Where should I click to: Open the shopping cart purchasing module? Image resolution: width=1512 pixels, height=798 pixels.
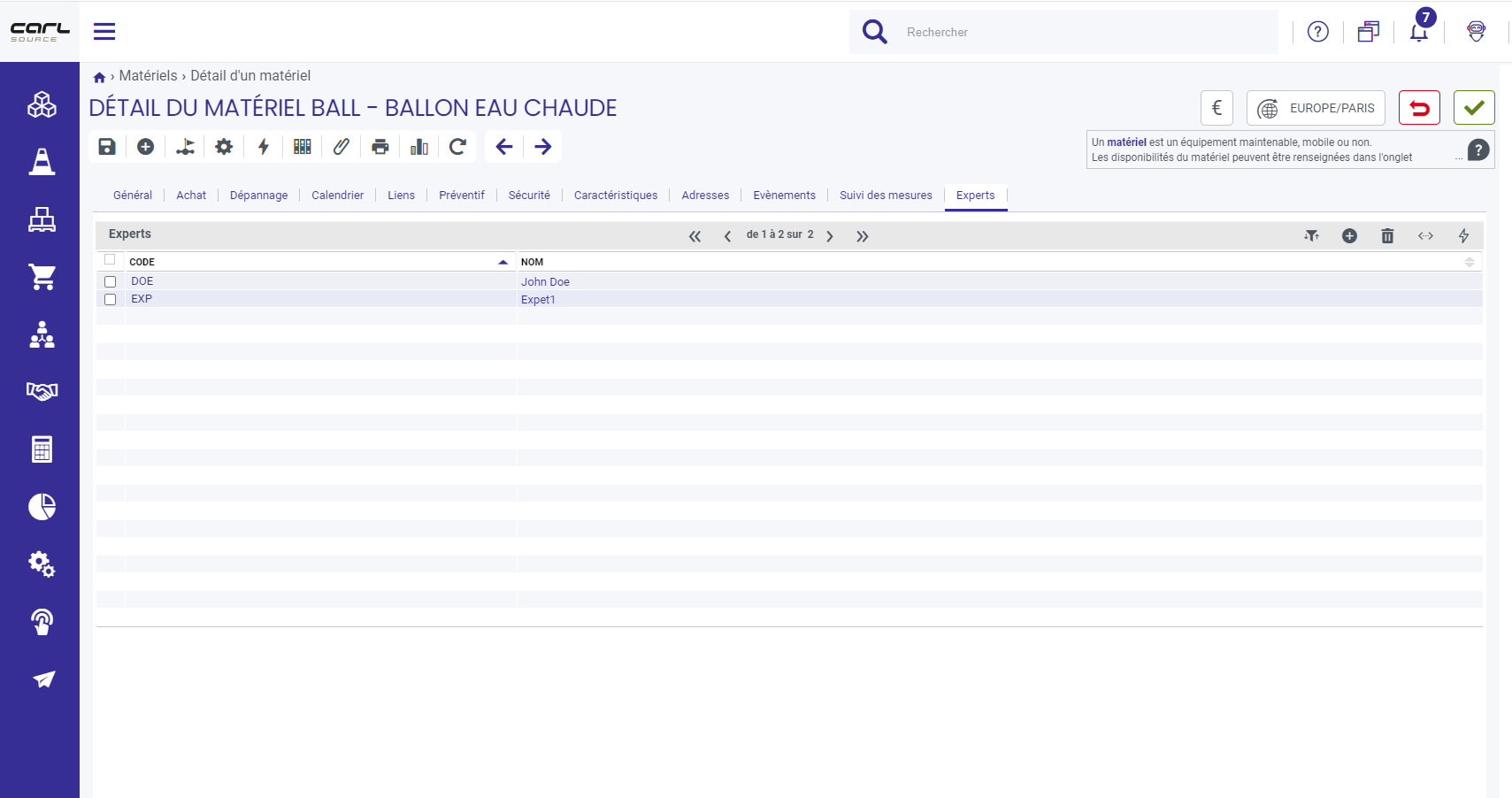(x=42, y=277)
